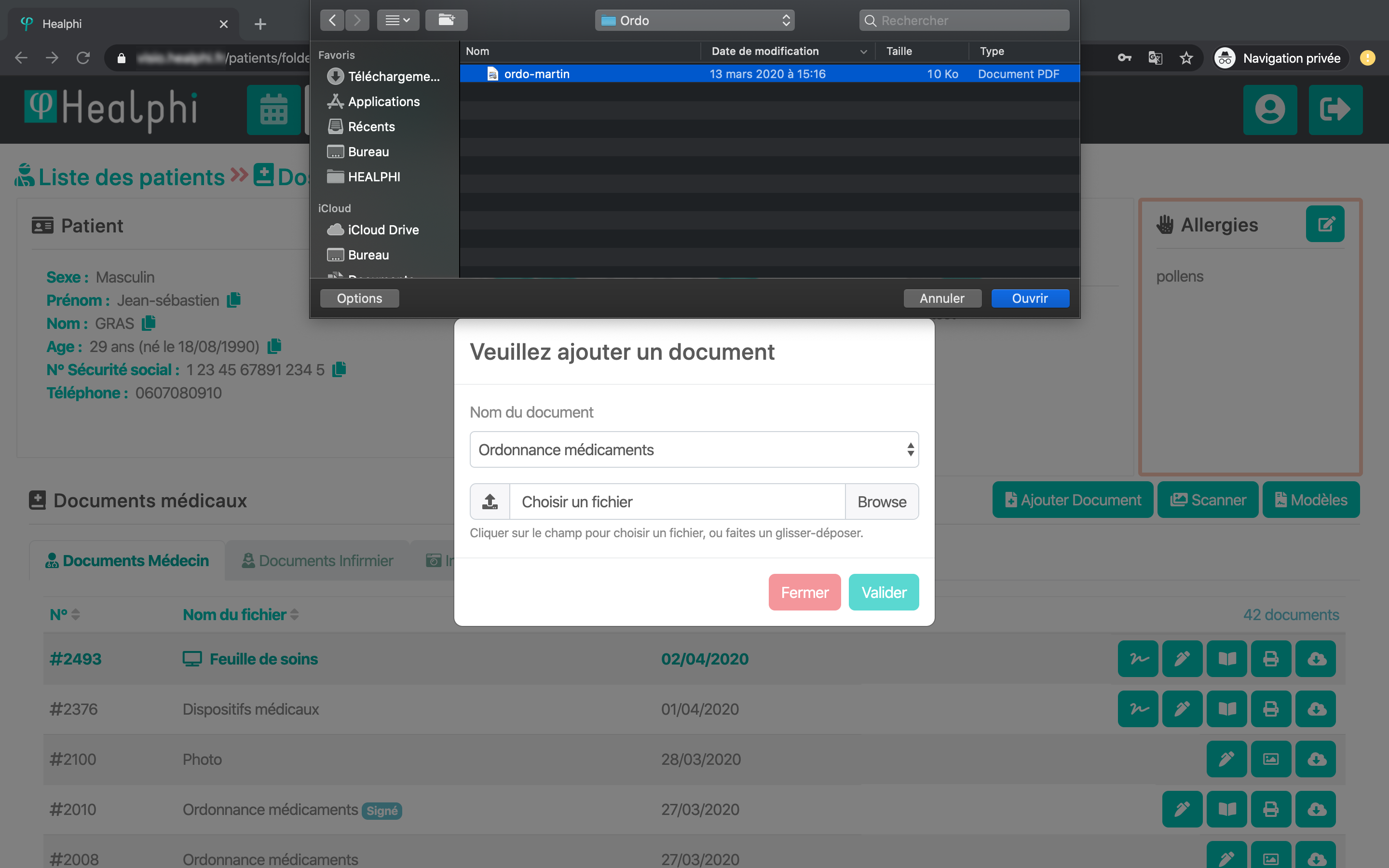This screenshot has height=868, width=1389.
Task: Edit document #2493 with pencil icon
Action: [1182, 658]
